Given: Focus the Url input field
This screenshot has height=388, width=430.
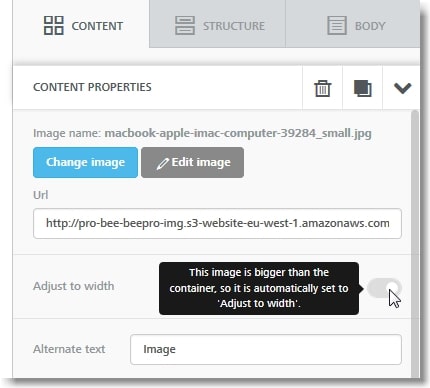Looking at the screenshot, I should point(217,223).
